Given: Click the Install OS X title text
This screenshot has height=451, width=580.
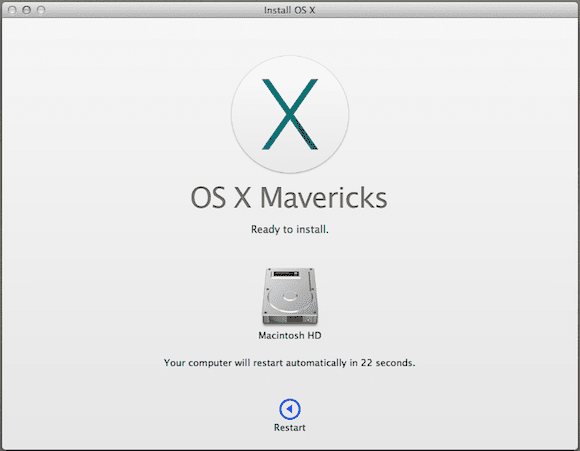Looking at the screenshot, I should (290, 10).
